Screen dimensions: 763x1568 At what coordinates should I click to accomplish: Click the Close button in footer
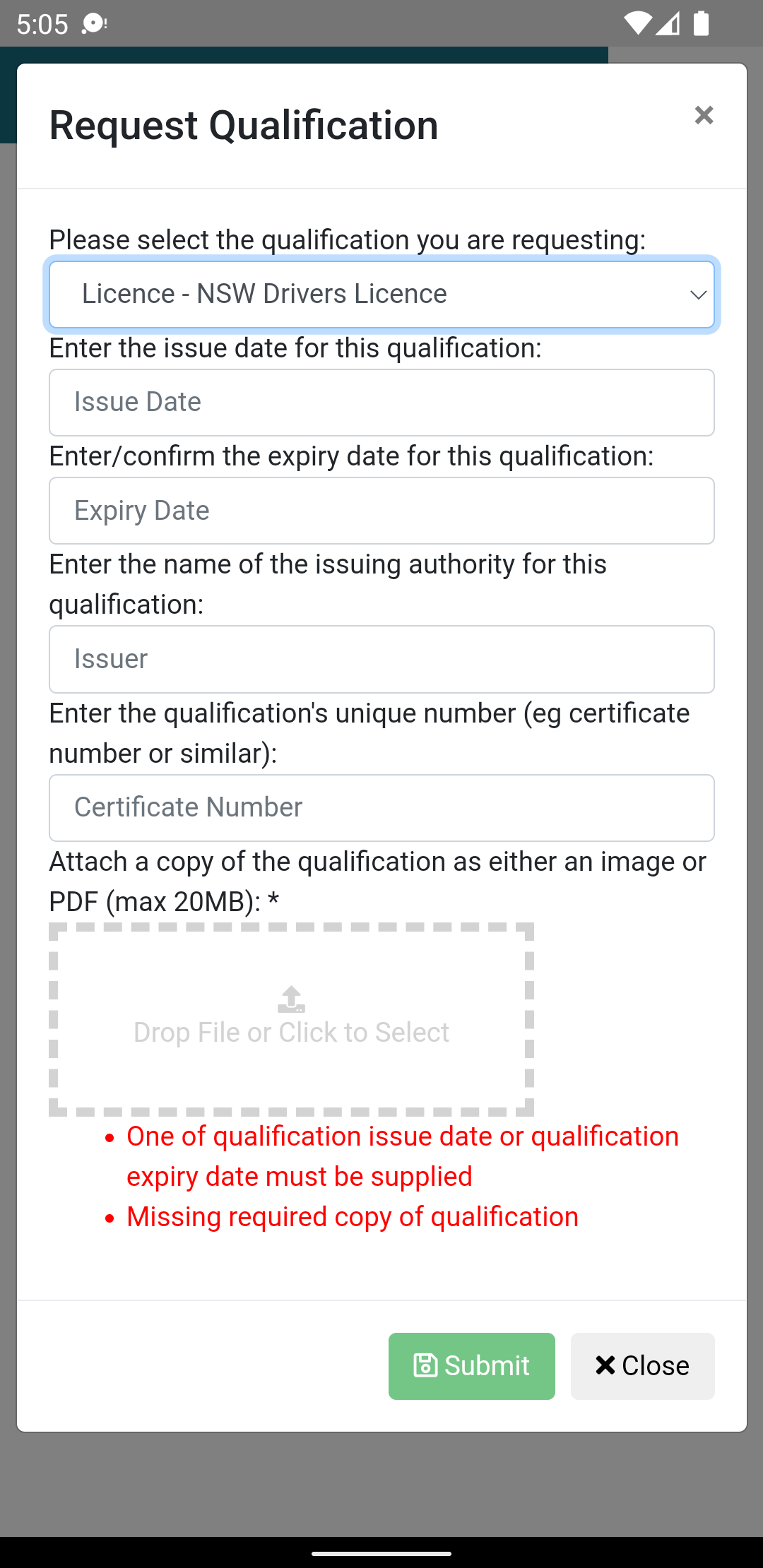tap(643, 1366)
